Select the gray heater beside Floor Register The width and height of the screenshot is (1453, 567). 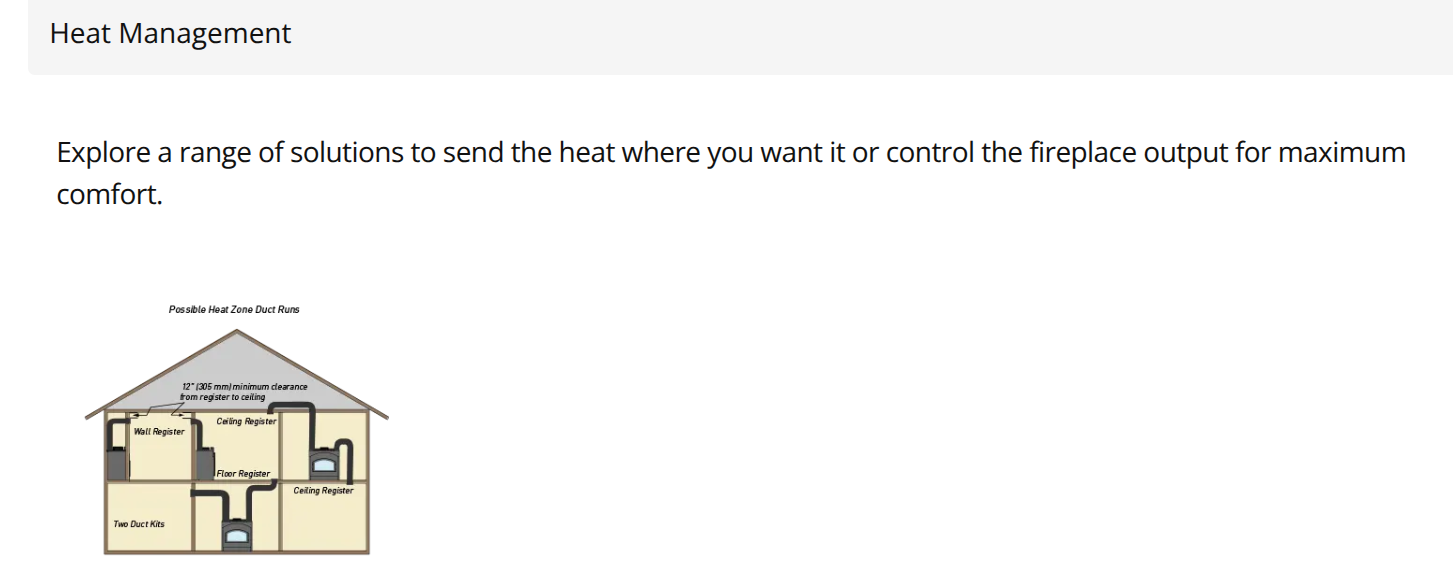(205, 465)
